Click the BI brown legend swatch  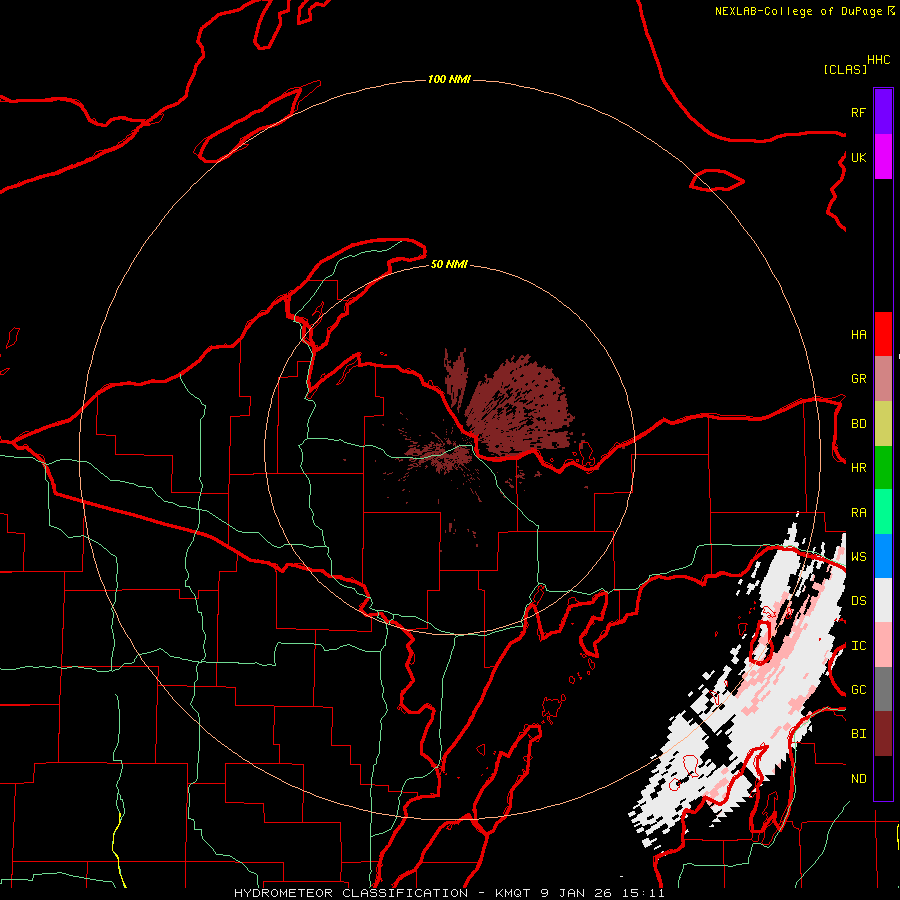coord(883,734)
